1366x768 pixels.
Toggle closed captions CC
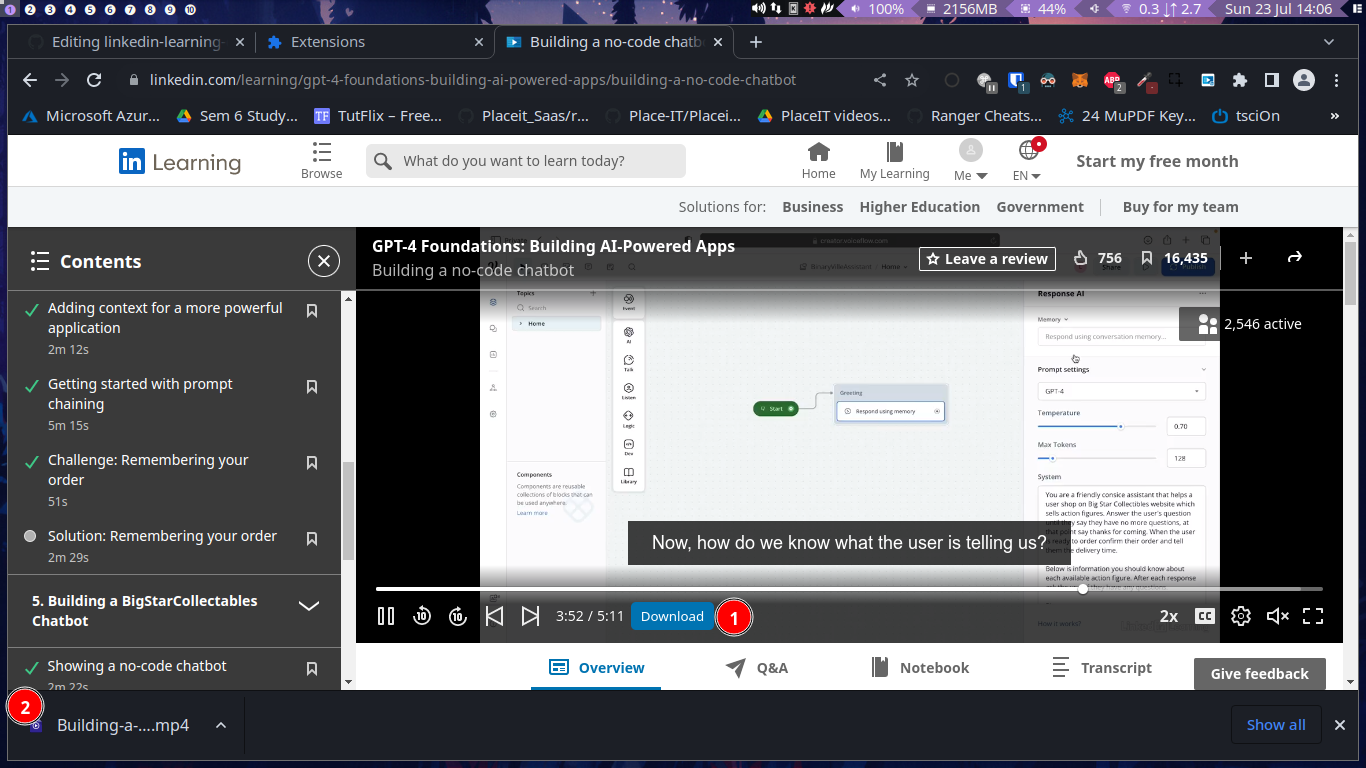[1205, 616]
